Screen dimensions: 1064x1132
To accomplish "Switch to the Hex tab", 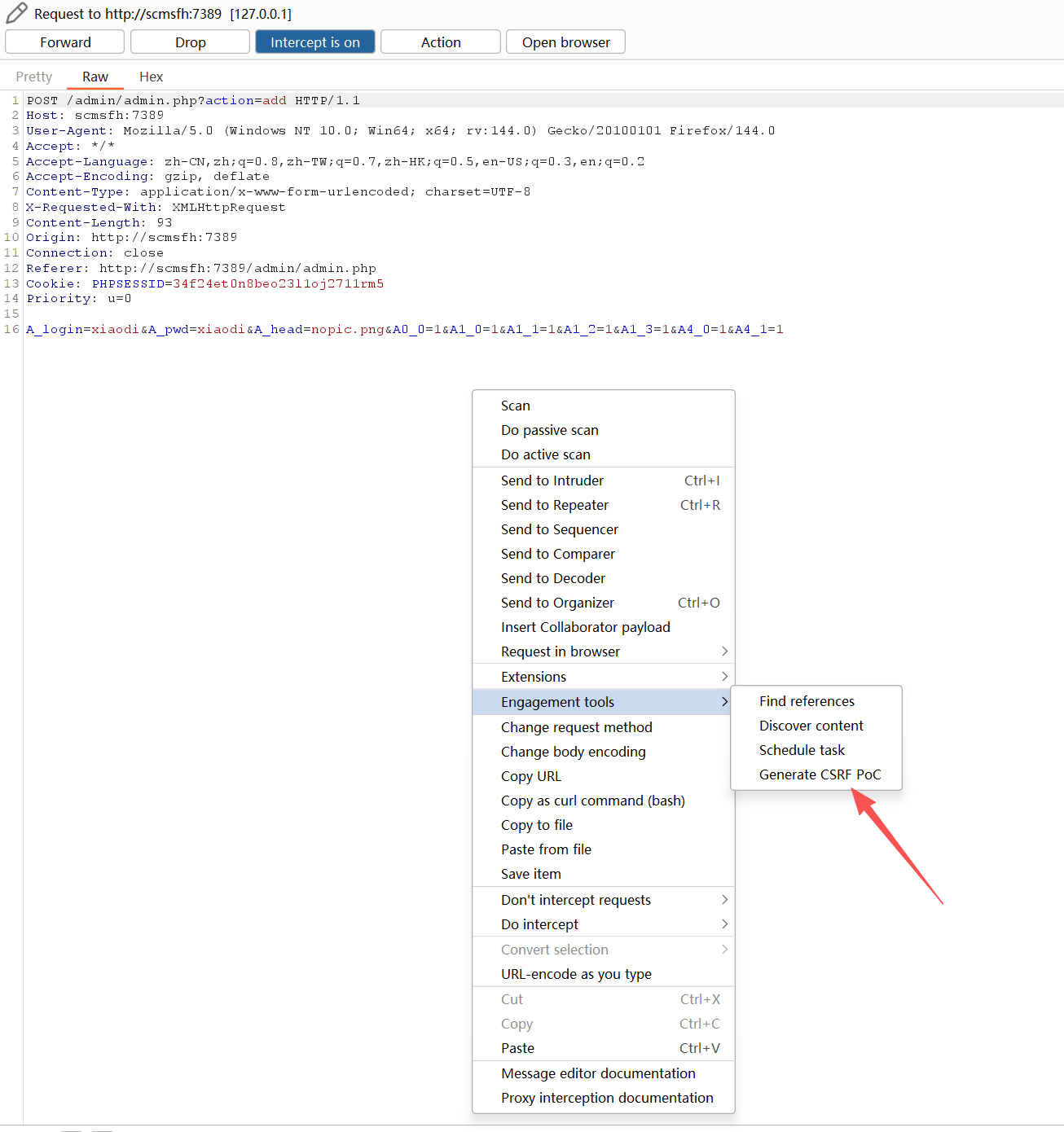I will pos(151,77).
